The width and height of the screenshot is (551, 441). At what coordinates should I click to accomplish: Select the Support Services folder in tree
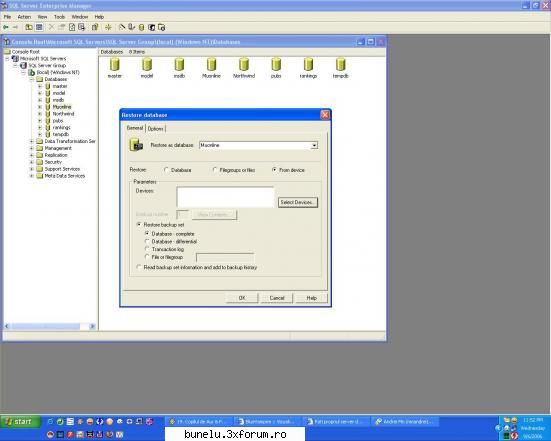coord(62,169)
